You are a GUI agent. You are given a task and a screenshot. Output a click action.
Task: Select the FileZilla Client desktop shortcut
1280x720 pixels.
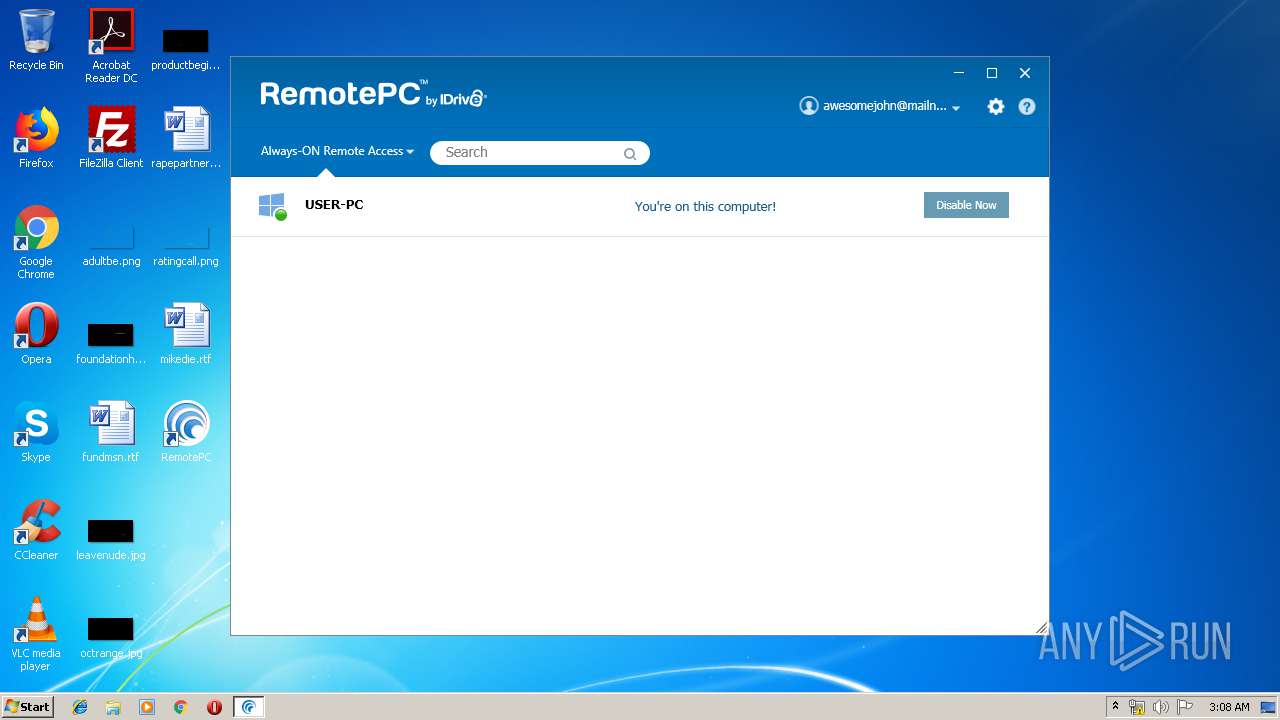(111, 138)
